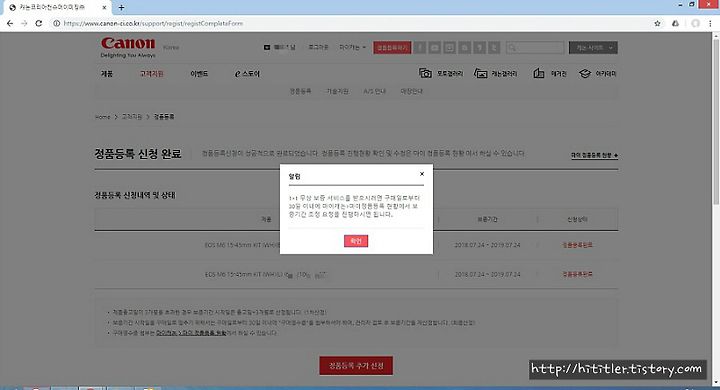Image resolution: width=720 pixels, height=390 pixels.
Task: Click the 로그아웃 link in the top bar
Action: point(318,47)
